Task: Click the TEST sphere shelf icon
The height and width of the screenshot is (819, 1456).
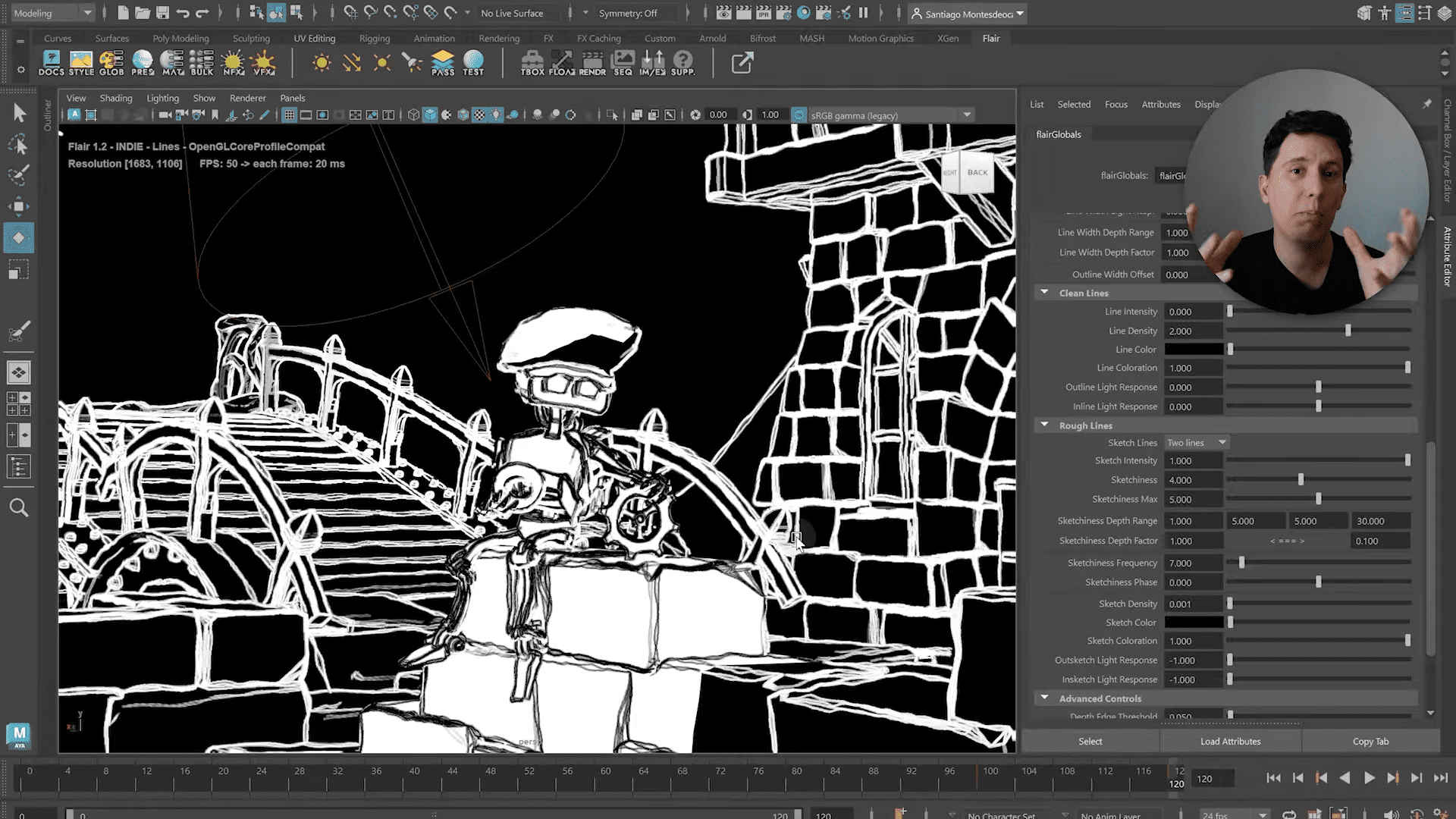Action: [473, 62]
